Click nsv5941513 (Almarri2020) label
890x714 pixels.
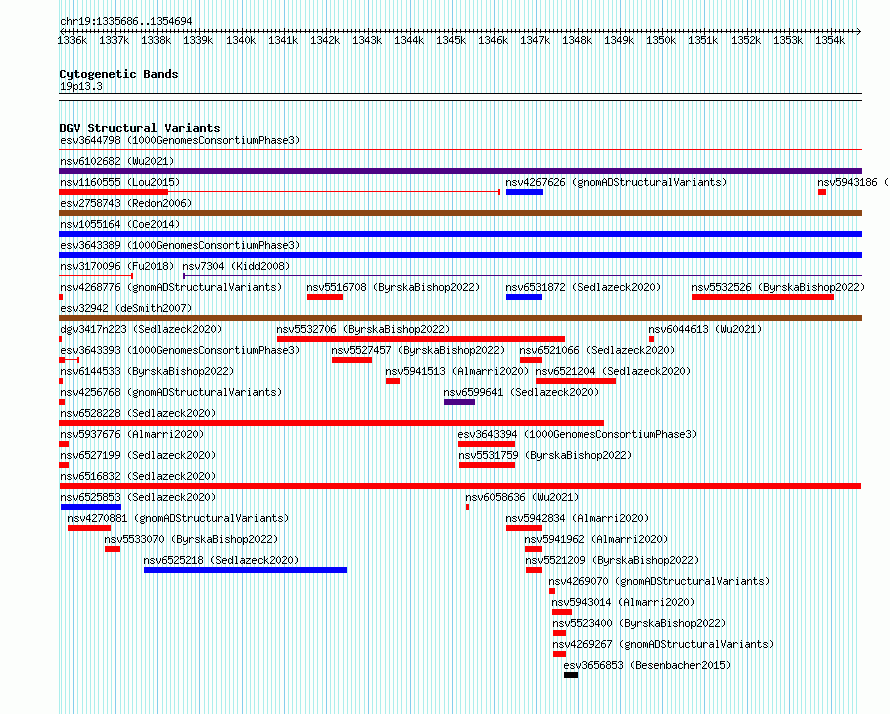[457, 371]
